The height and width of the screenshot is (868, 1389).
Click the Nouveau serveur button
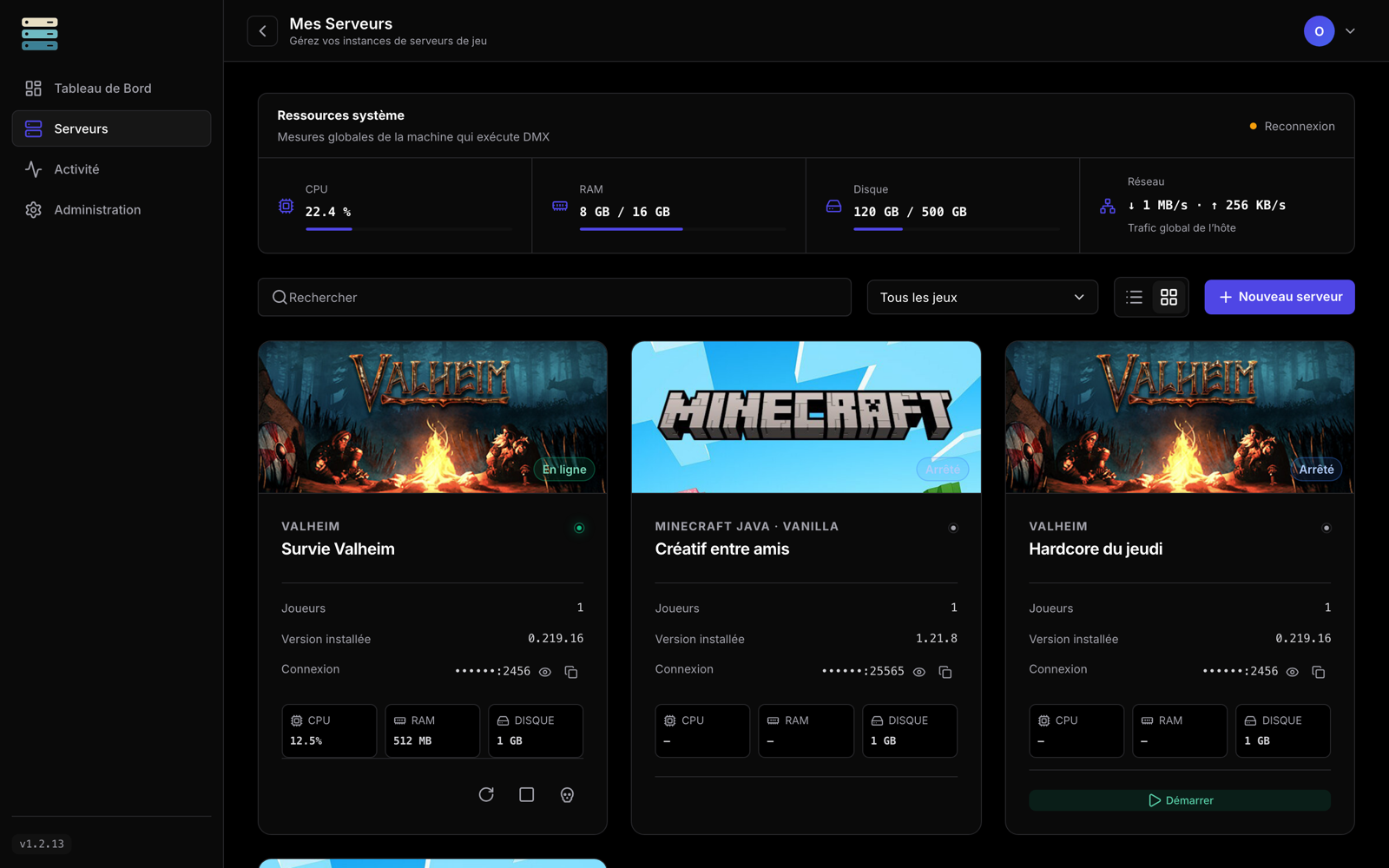click(1279, 297)
